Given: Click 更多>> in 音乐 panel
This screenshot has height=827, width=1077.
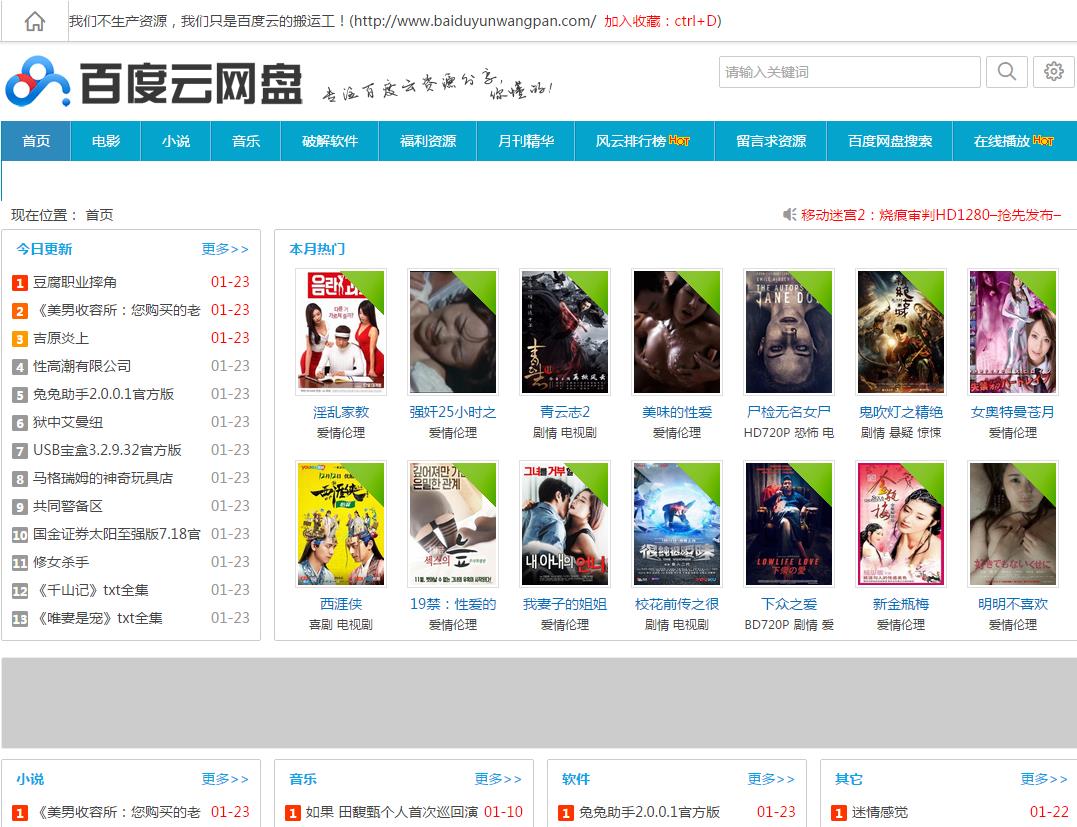Looking at the screenshot, I should 498,779.
